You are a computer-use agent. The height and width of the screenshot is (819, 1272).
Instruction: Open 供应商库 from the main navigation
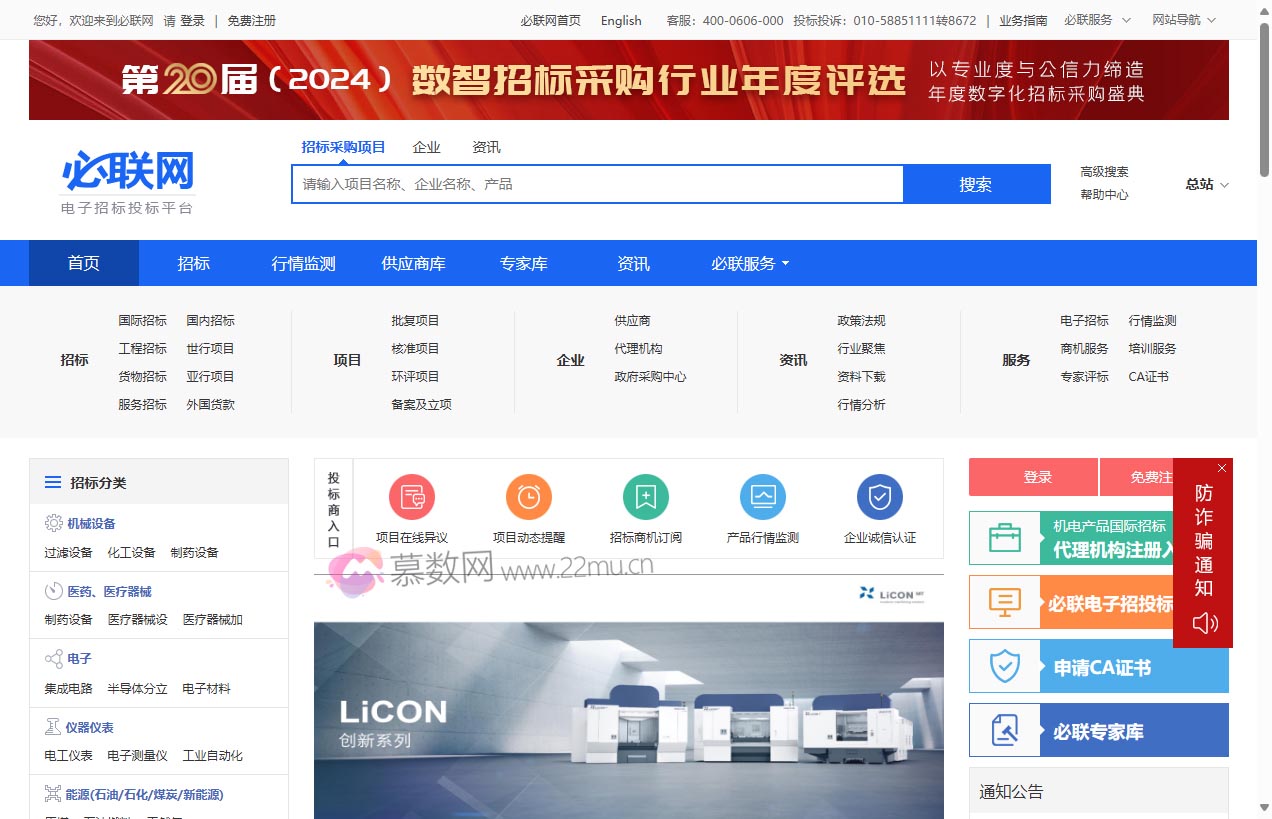(413, 263)
